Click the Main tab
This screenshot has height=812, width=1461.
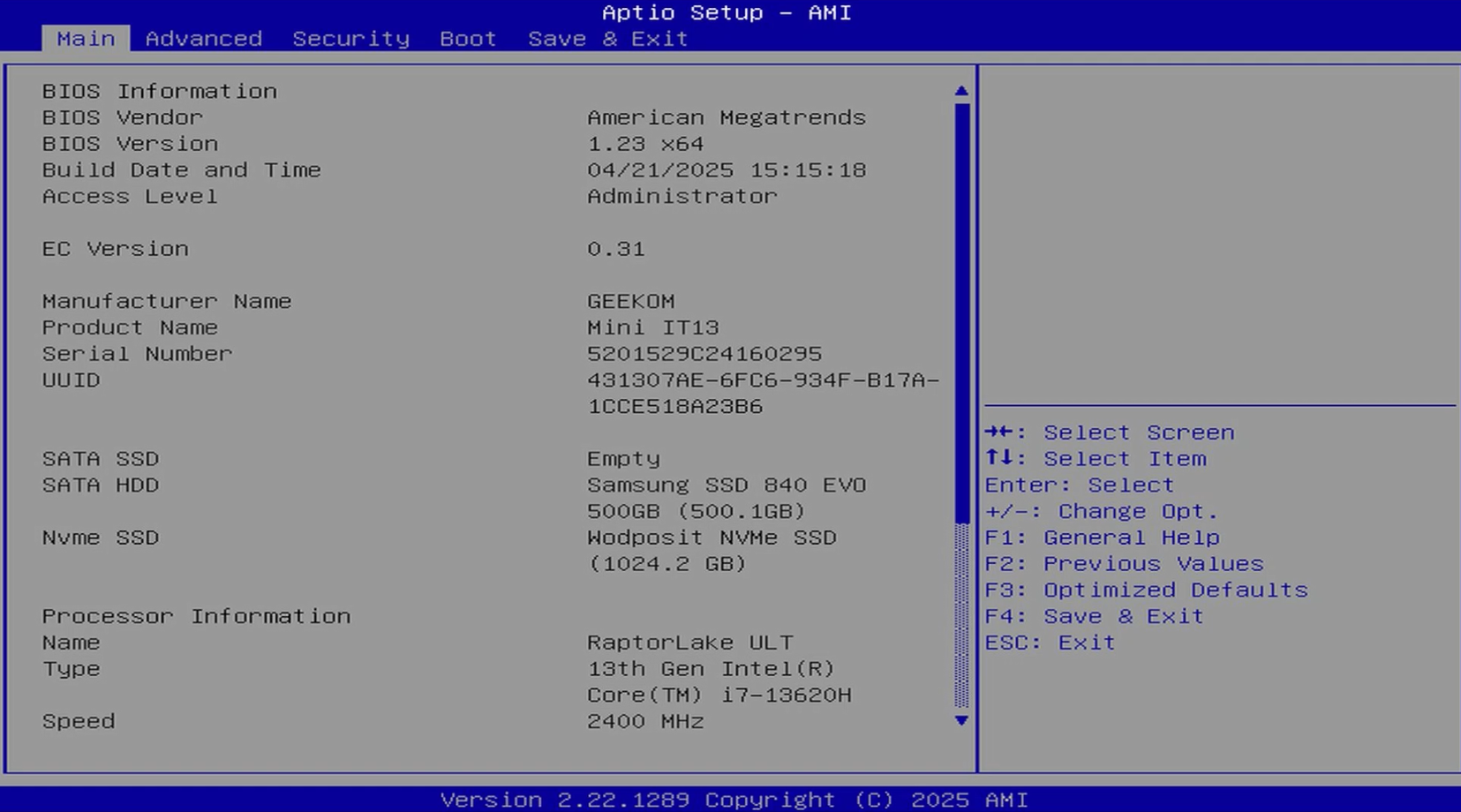(x=86, y=39)
